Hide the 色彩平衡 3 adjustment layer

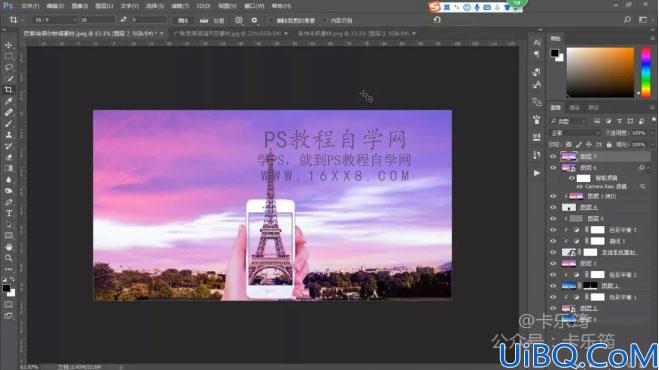coord(553,230)
